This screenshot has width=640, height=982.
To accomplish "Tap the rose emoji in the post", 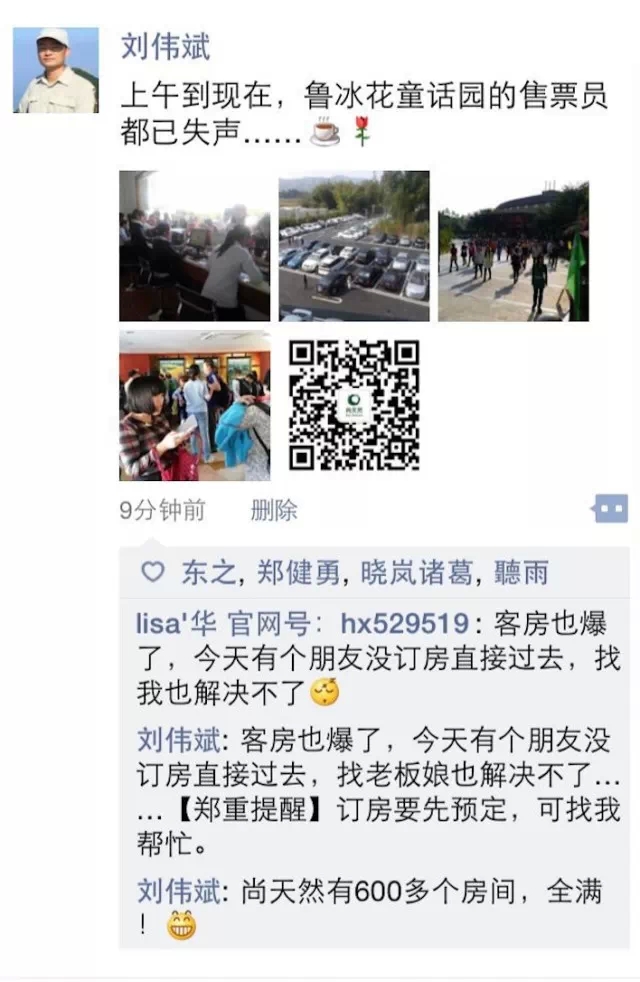I will (362, 132).
